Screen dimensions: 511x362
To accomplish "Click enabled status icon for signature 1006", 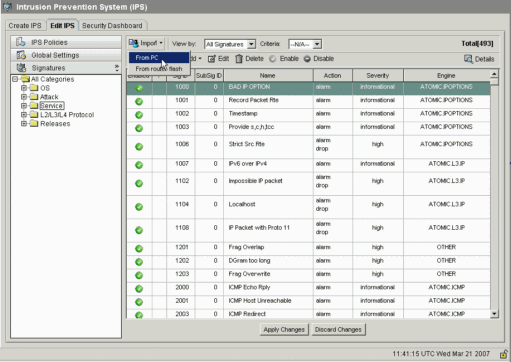I will (x=139, y=147).
